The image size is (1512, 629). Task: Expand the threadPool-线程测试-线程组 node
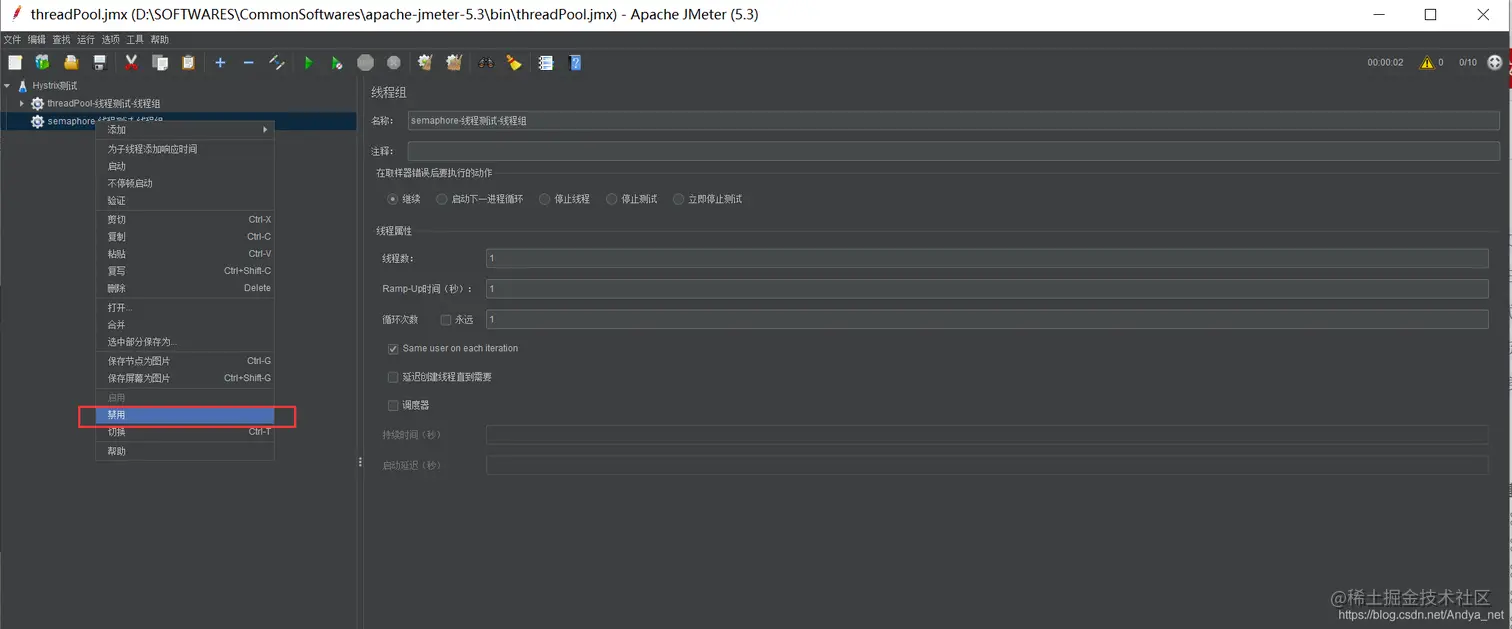coord(22,103)
